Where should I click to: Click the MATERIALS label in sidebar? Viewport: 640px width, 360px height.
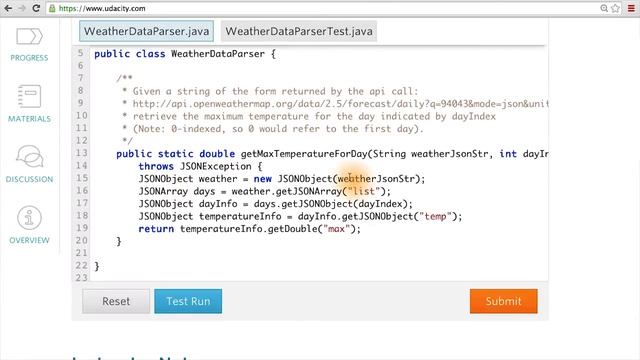tap(29, 119)
